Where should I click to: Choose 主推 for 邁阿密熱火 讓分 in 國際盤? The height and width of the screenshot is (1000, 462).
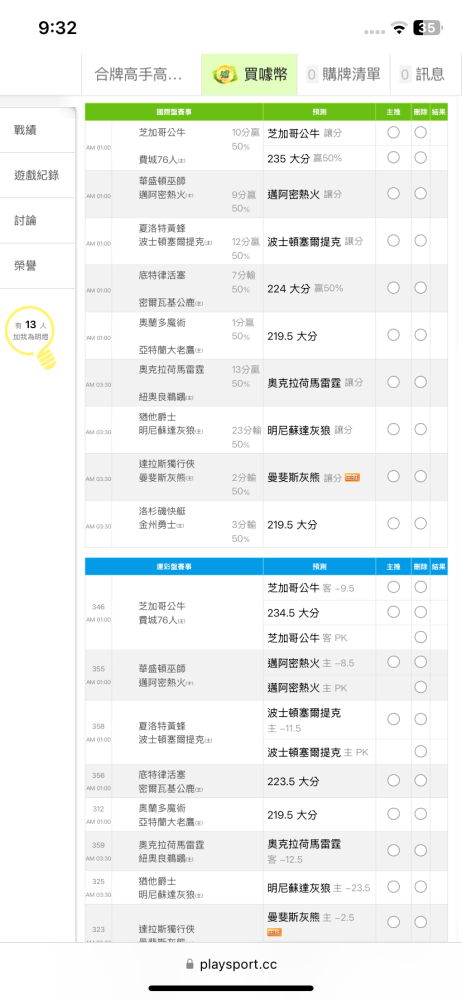393,193
